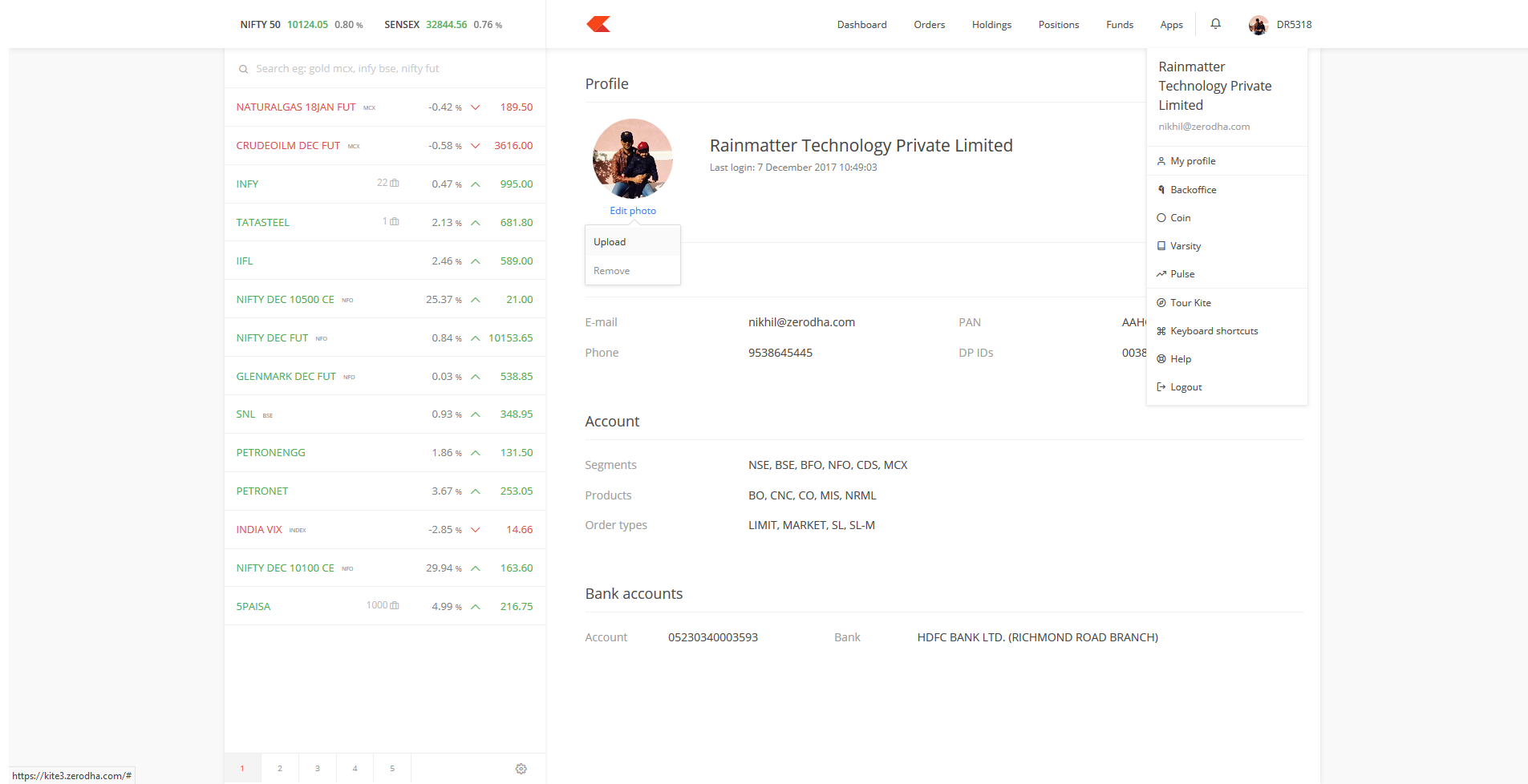Image resolution: width=1528 pixels, height=784 pixels.
Task: Select NIFTY DEC FUT instrument row
Action: 385,337
